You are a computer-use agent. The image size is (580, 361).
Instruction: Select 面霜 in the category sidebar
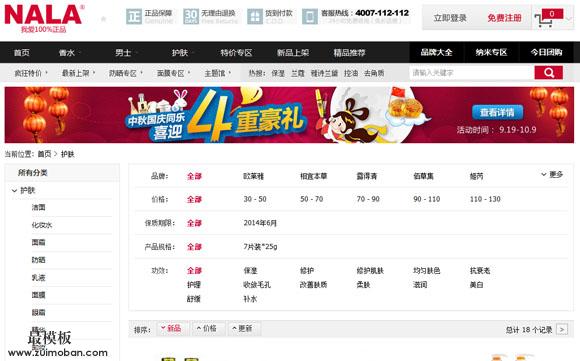click(38, 242)
